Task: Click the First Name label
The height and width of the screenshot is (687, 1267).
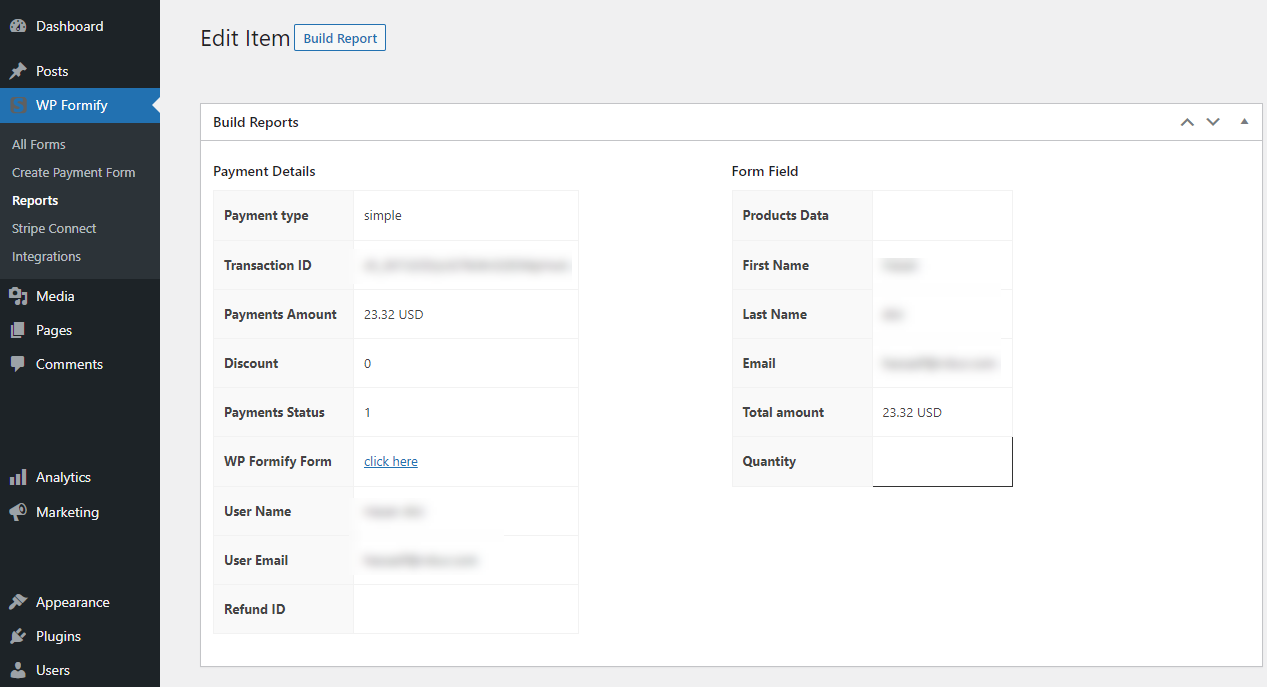Action: (x=776, y=265)
